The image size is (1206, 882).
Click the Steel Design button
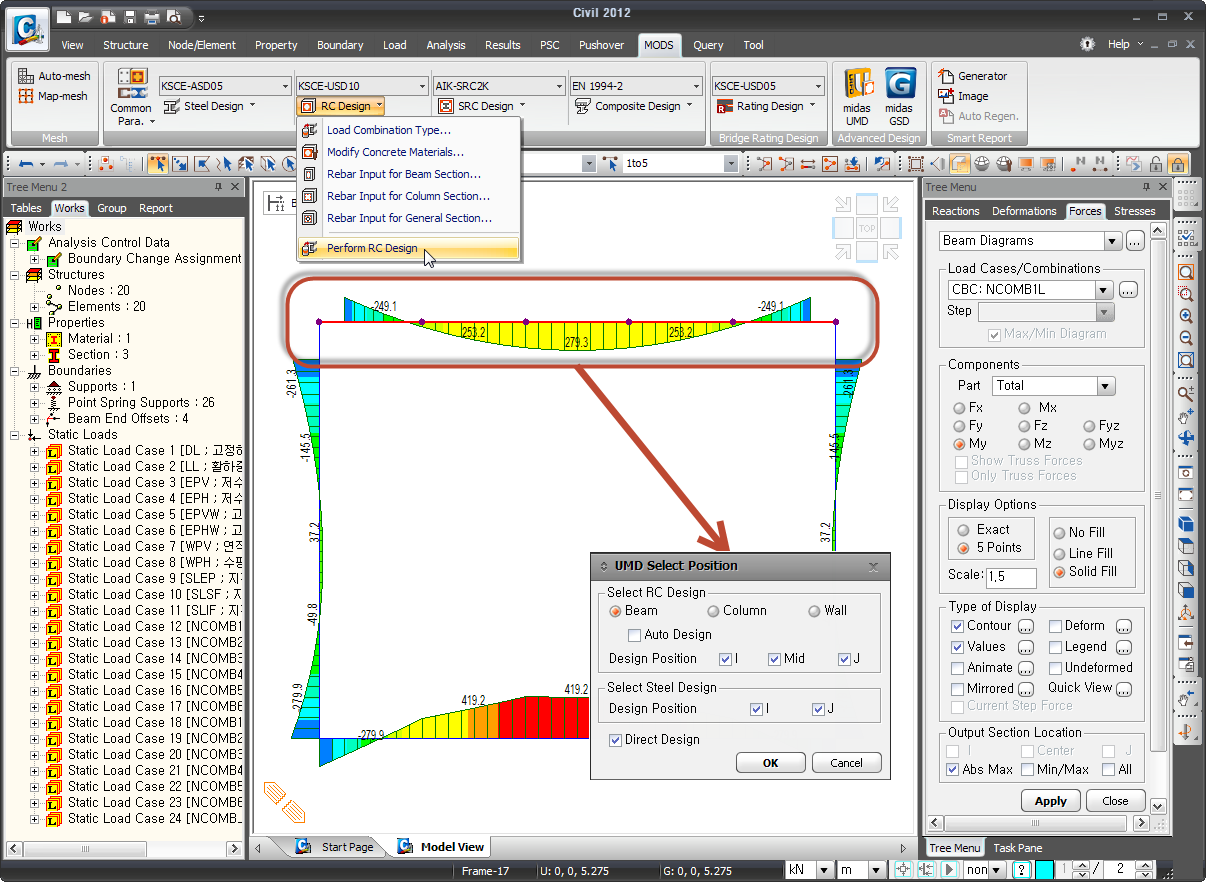point(210,106)
